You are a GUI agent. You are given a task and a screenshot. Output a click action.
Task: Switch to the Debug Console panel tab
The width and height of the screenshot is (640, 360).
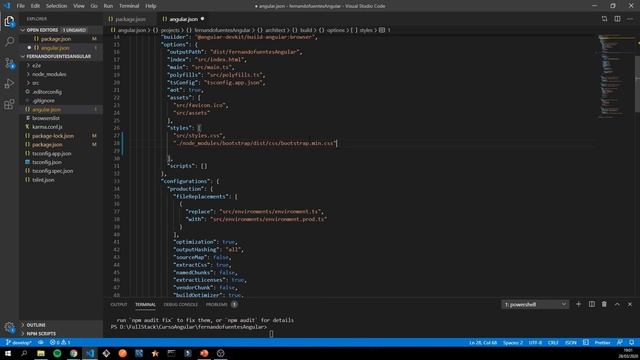tap(180, 304)
